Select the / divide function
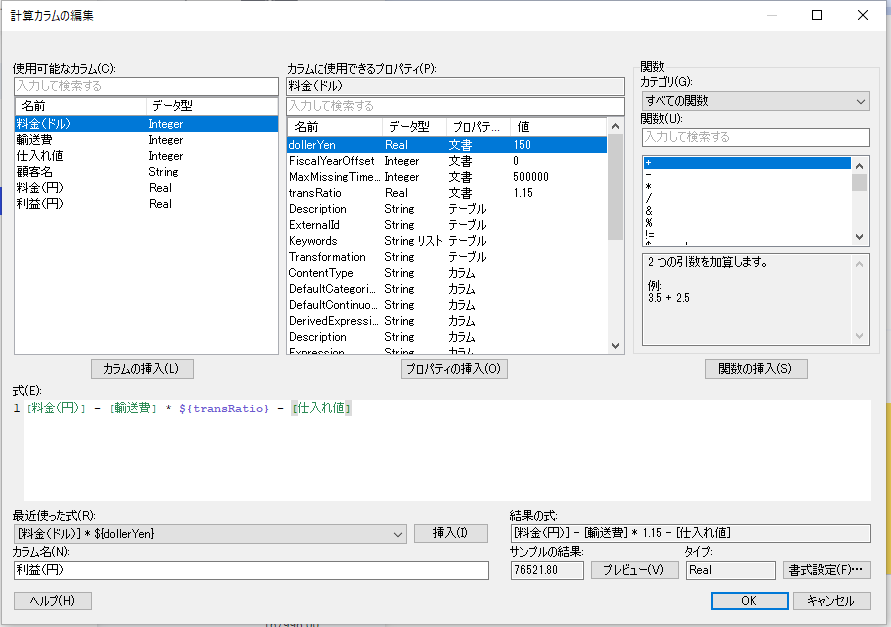Viewport: 891px width, 627px height. point(747,198)
